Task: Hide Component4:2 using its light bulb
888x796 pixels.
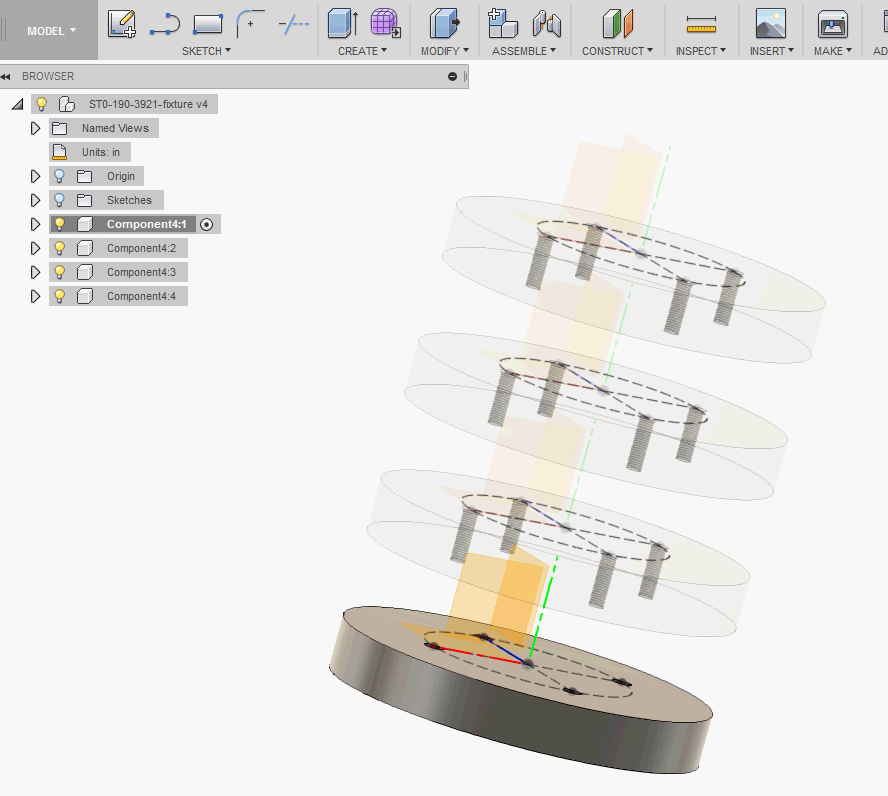Action: click(59, 248)
